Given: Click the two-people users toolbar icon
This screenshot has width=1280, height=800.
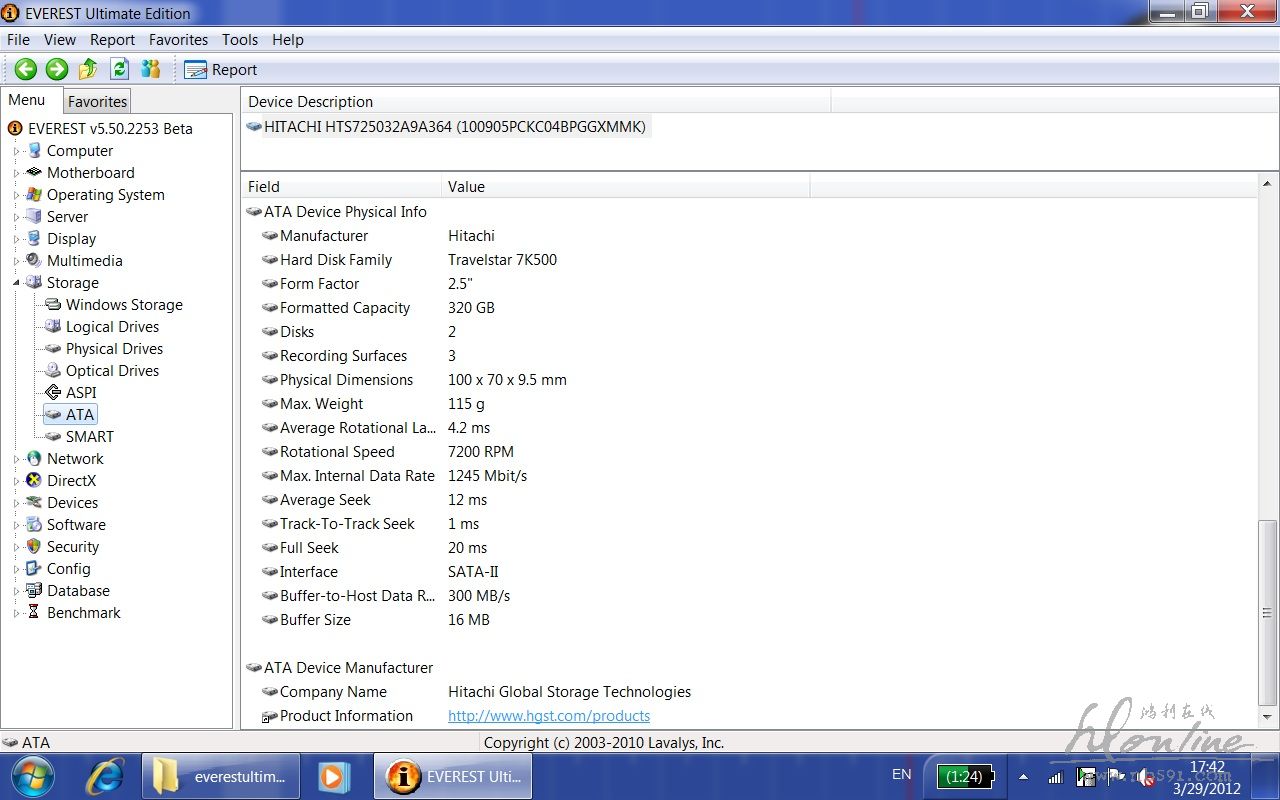Looking at the screenshot, I should tap(151, 69).
